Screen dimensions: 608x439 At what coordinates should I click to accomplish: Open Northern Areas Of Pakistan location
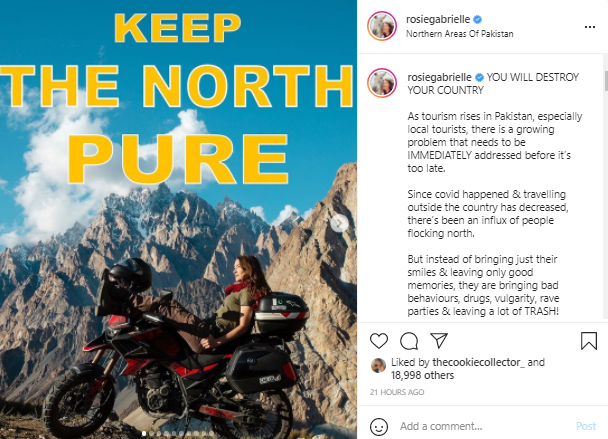(459, 34)
